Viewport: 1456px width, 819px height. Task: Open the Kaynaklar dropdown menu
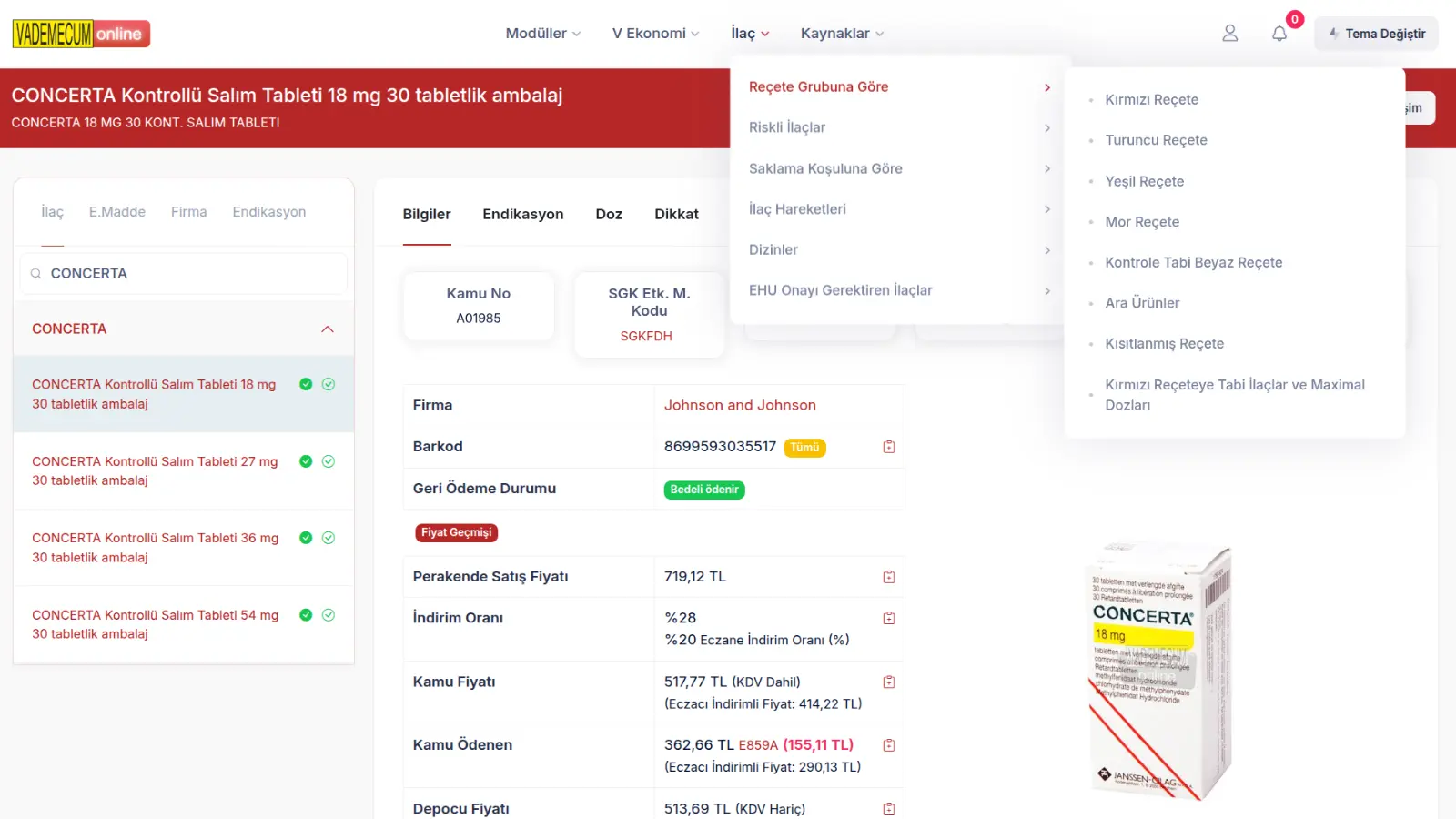coord(842,34)
